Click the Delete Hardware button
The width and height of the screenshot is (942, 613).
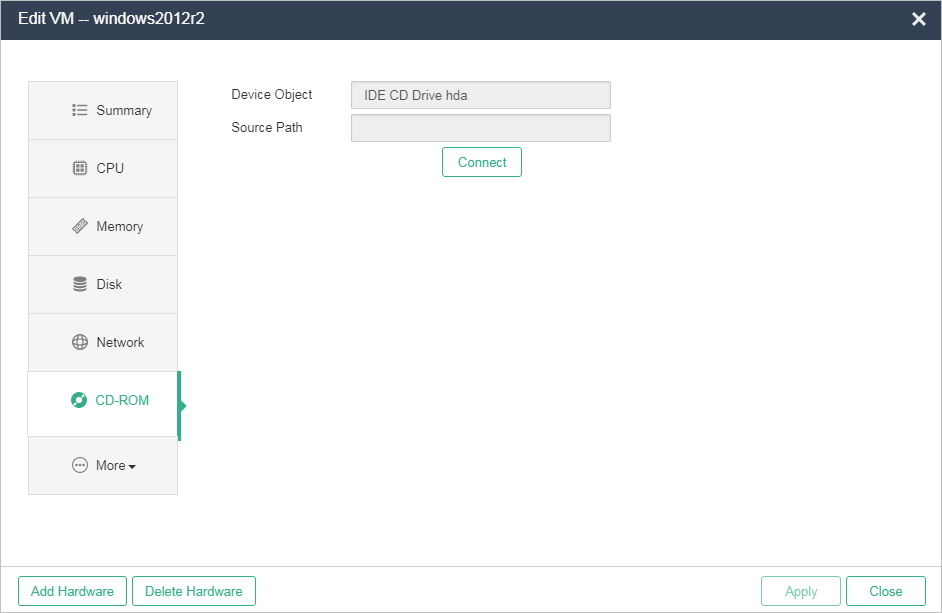[194, 591]
